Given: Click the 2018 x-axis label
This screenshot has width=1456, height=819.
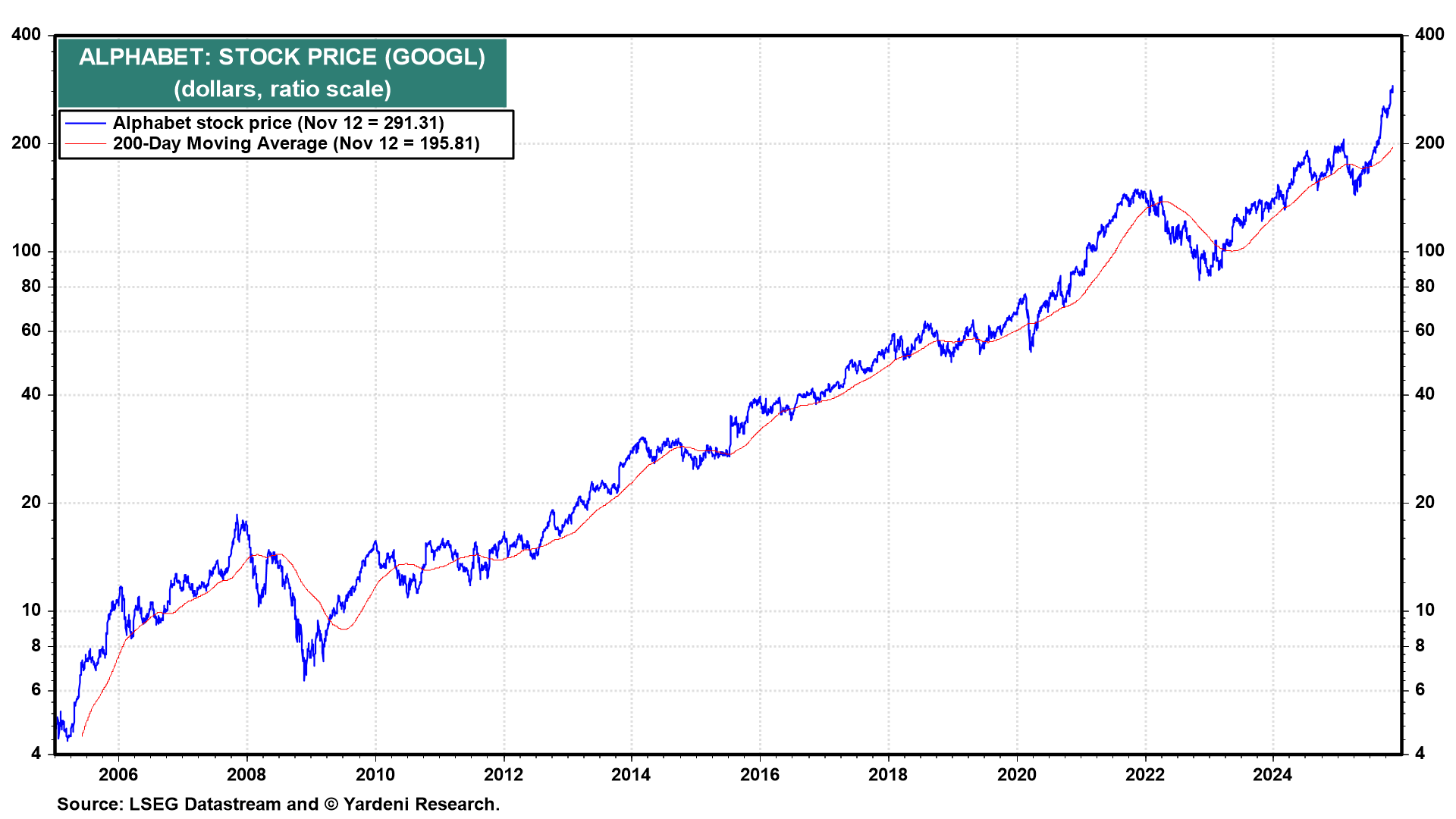Looking at the screenshot, I should pyautogui.click(x=887, y=774).
